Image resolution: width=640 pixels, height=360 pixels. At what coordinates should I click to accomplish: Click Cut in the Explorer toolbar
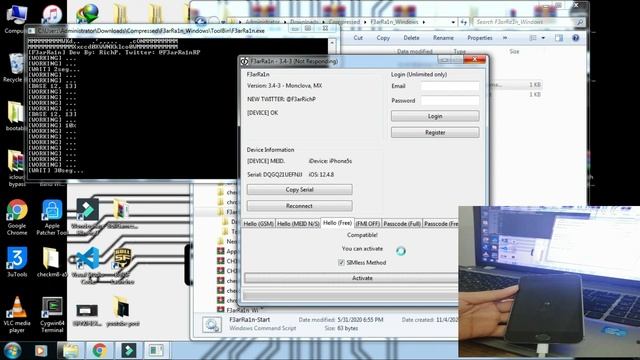pos(358,38)
